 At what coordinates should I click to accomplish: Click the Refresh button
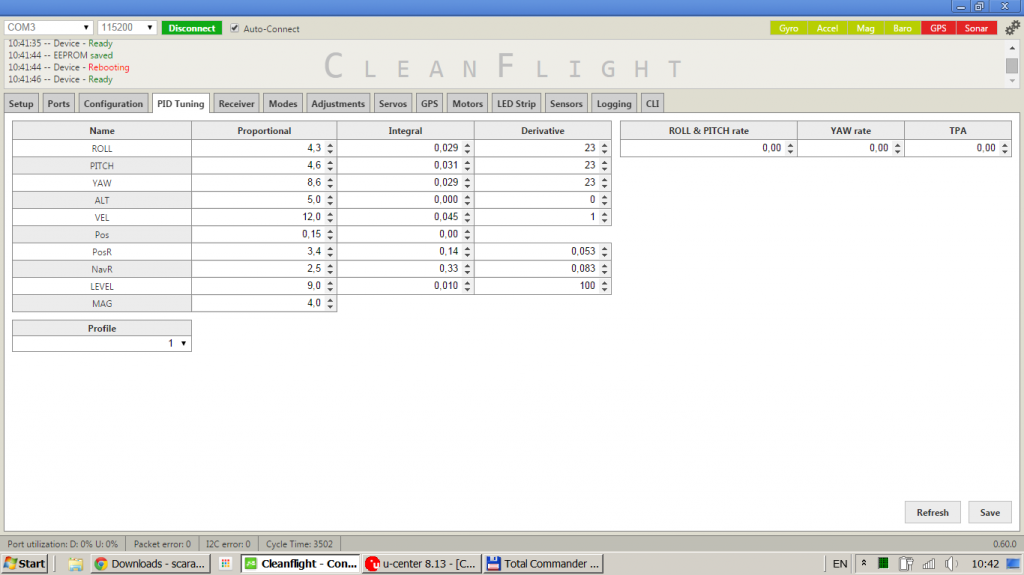click(932, 512)
